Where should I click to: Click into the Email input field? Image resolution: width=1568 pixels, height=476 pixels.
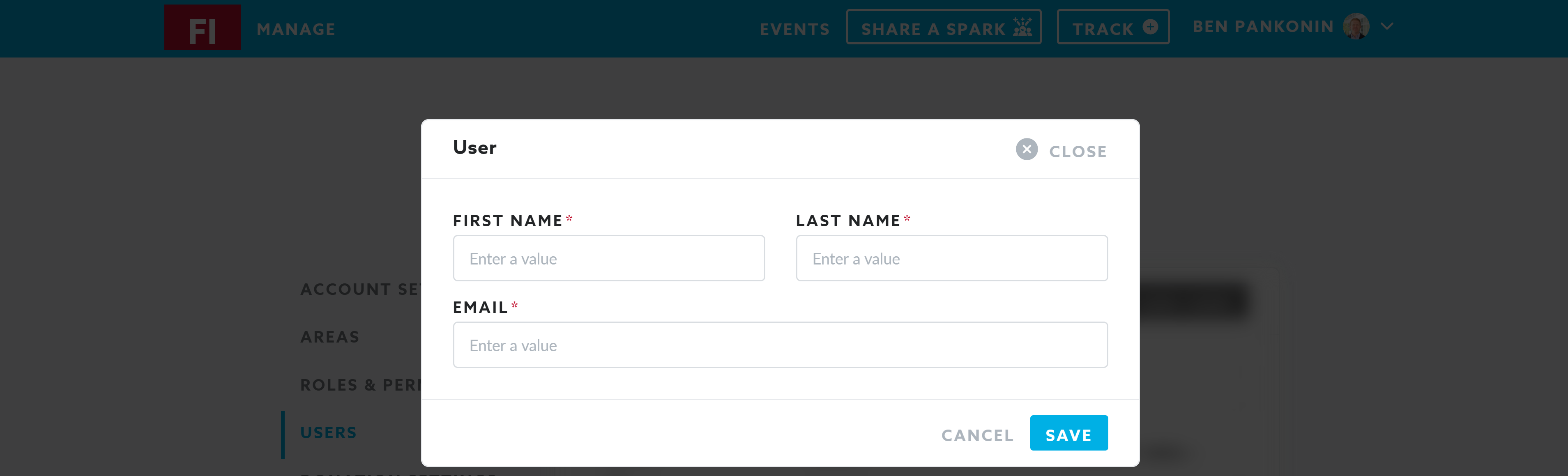(780, 345)
